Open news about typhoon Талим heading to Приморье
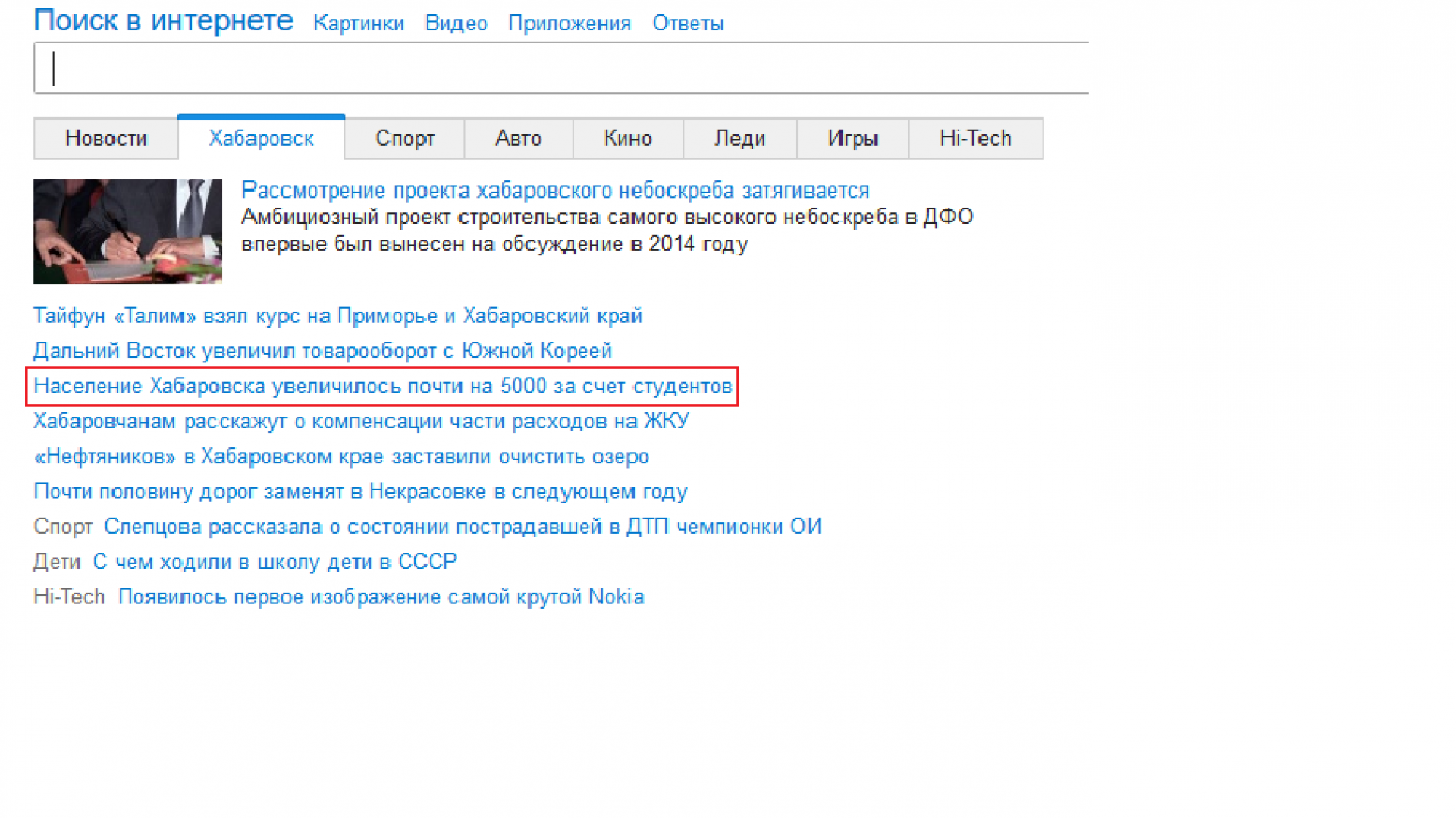The height and width of the screenshot is (818, 1456). tap(337, 315)
